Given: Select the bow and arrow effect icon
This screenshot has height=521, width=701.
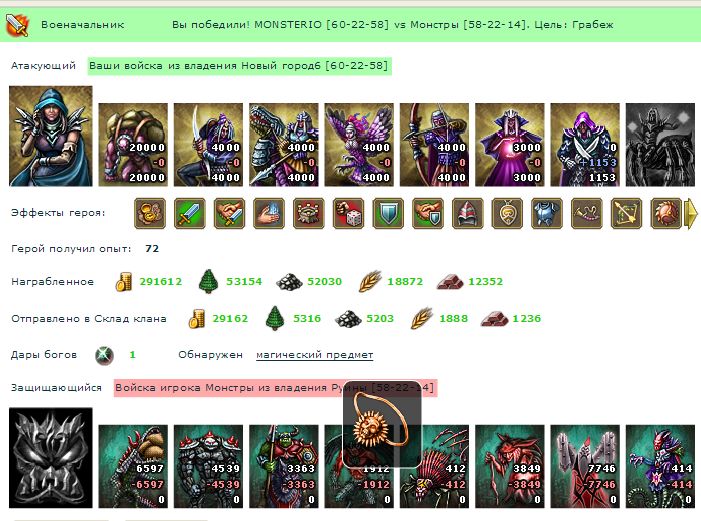Looking at the screenshot, I should coord(626,213).
